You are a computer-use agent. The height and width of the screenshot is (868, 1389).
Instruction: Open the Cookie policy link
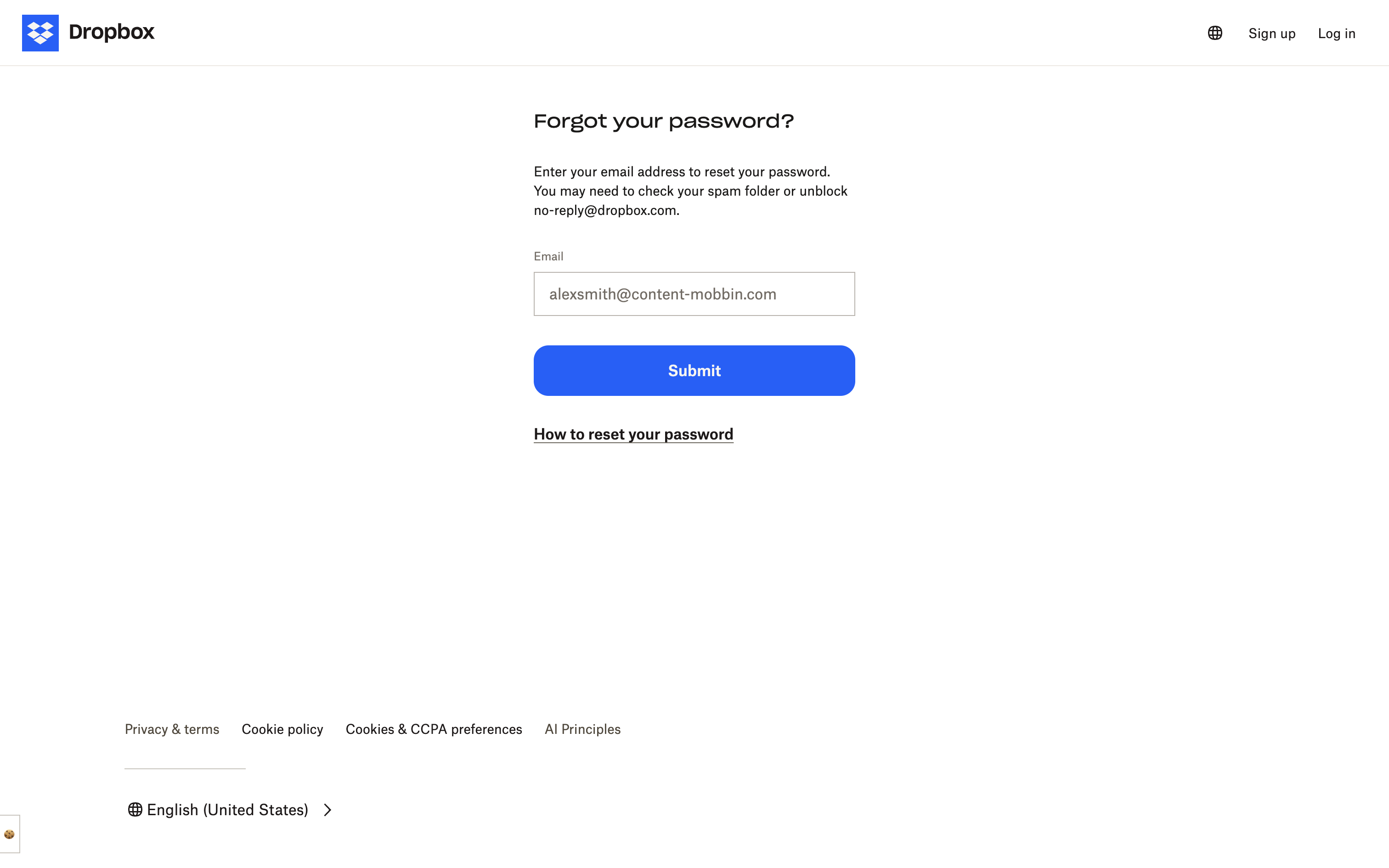point(282,729)
